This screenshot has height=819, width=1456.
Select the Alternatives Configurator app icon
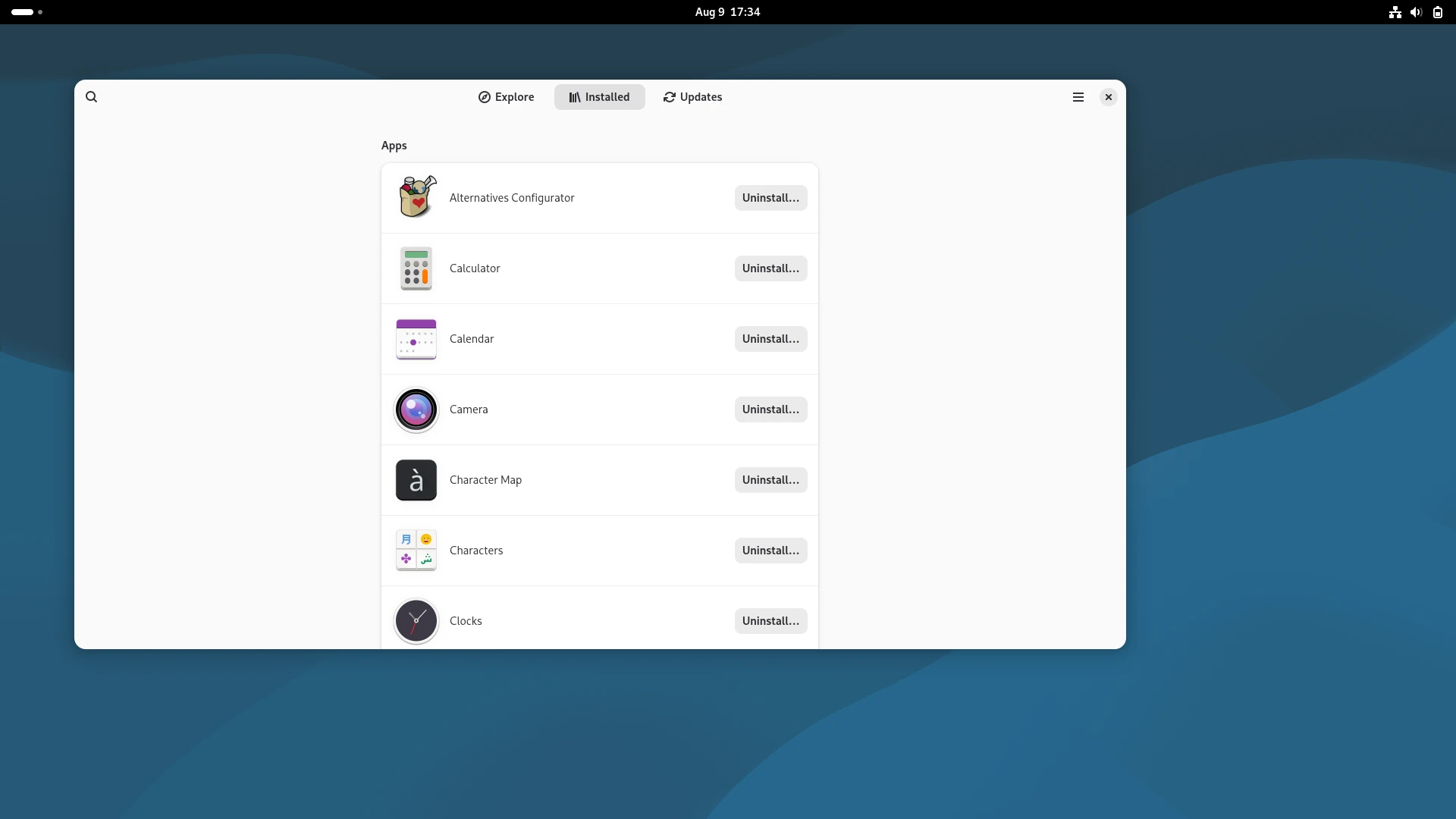(416, 197)
